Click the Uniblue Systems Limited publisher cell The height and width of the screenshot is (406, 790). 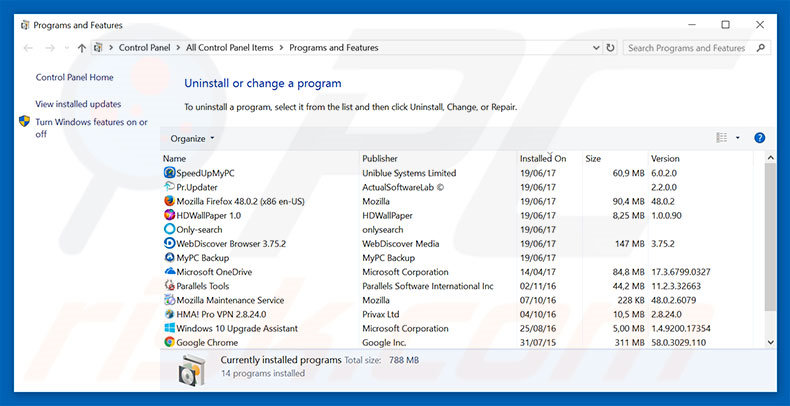409,173
